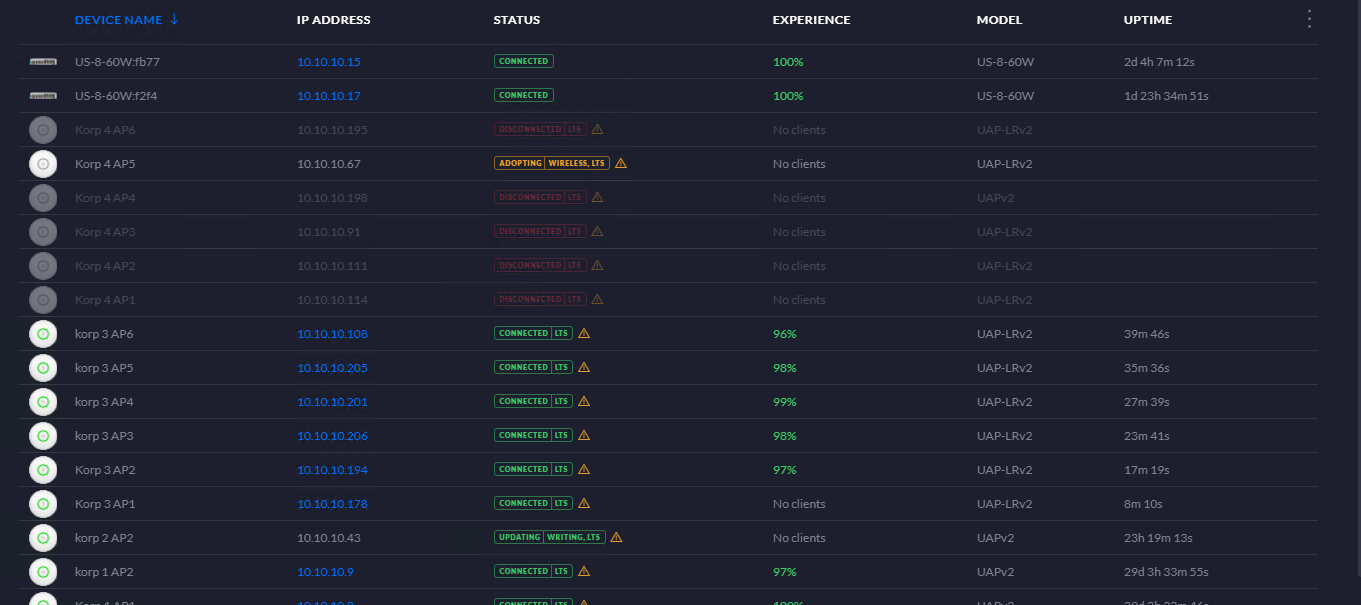Sort devices by Uptime column header

coord(1148,20)
